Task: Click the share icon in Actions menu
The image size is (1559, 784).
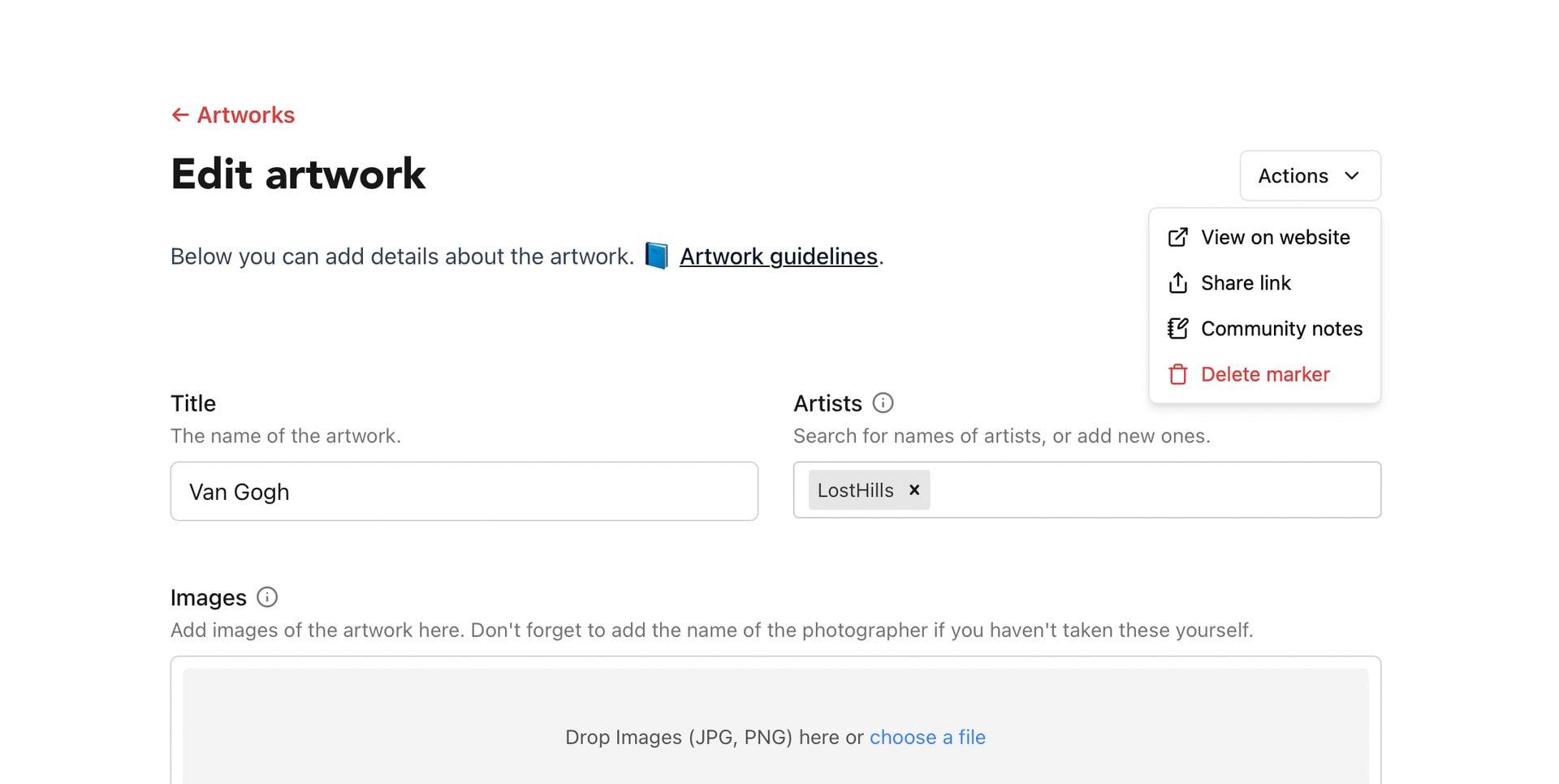Action: tap(1177, 282)
